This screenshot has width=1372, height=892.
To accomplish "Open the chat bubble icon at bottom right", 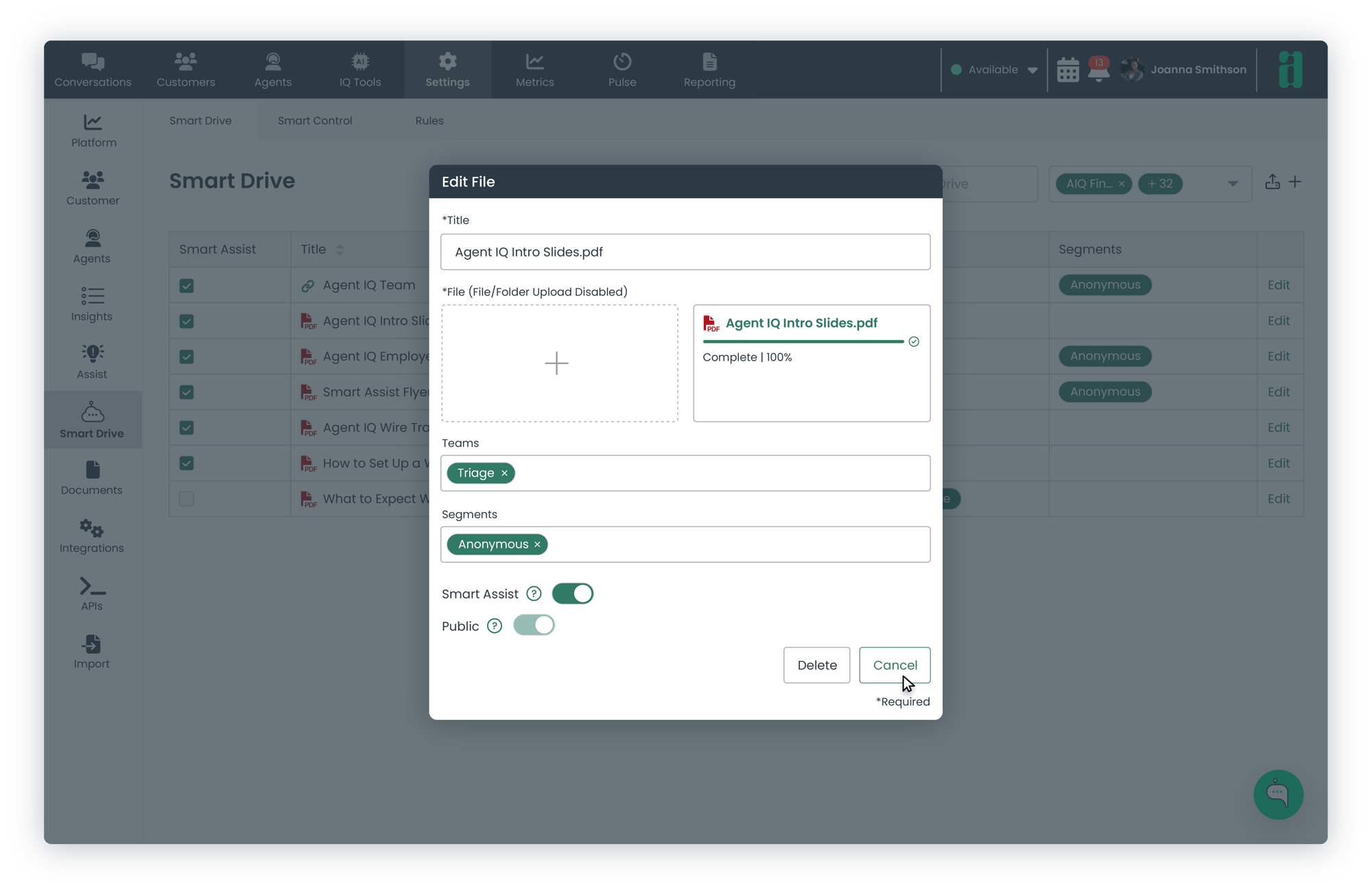I will tap(1278, 794).
